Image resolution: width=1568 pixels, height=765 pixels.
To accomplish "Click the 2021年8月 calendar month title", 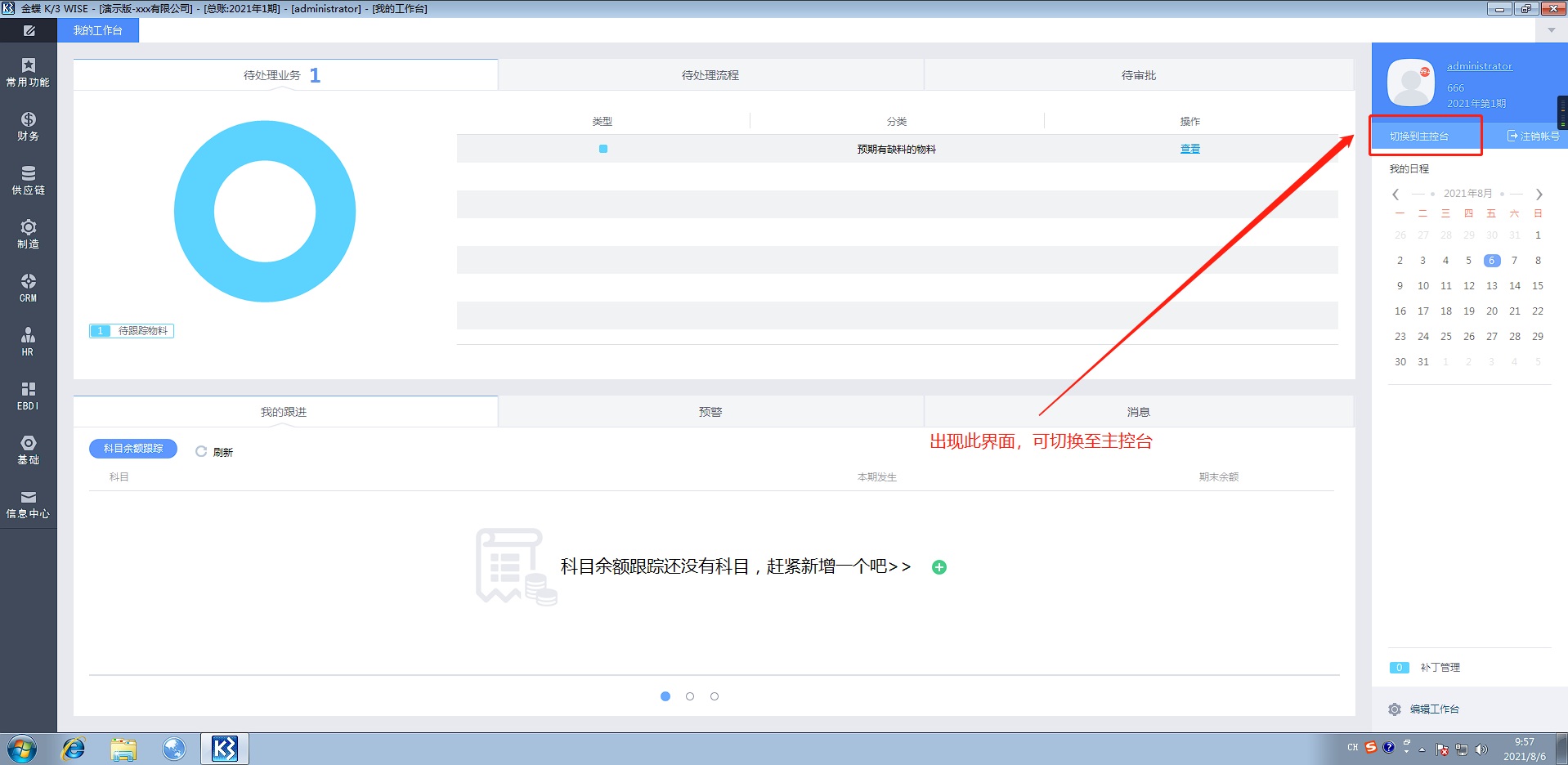I will click(x=1467, y=194).
